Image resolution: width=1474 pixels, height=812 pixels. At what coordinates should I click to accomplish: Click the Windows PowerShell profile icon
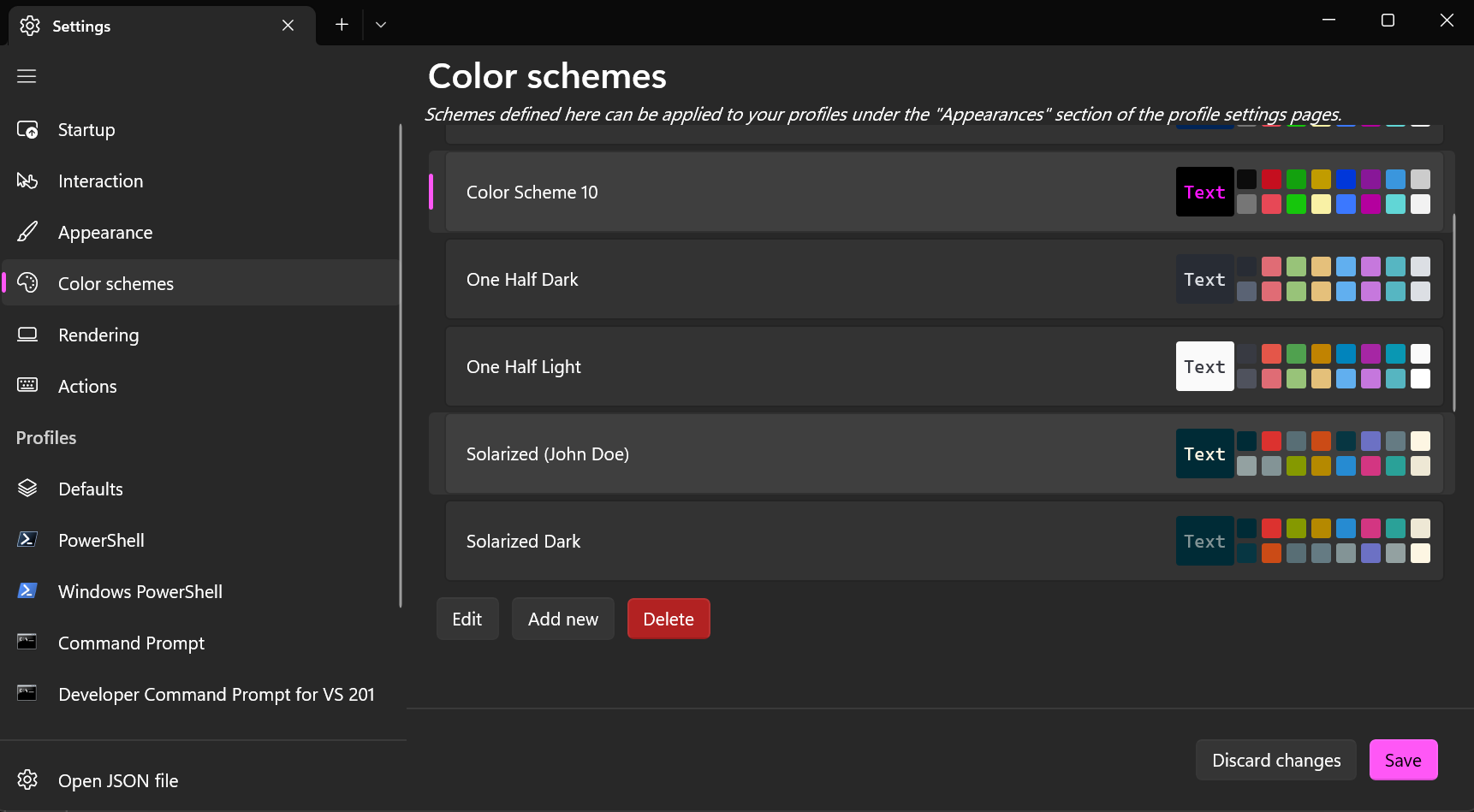27,591
